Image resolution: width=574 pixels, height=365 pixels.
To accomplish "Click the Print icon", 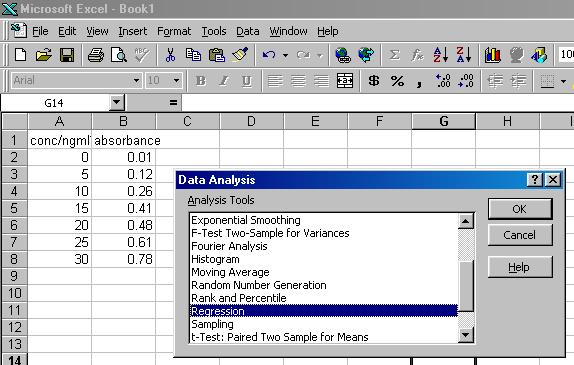I will (96, 55).
